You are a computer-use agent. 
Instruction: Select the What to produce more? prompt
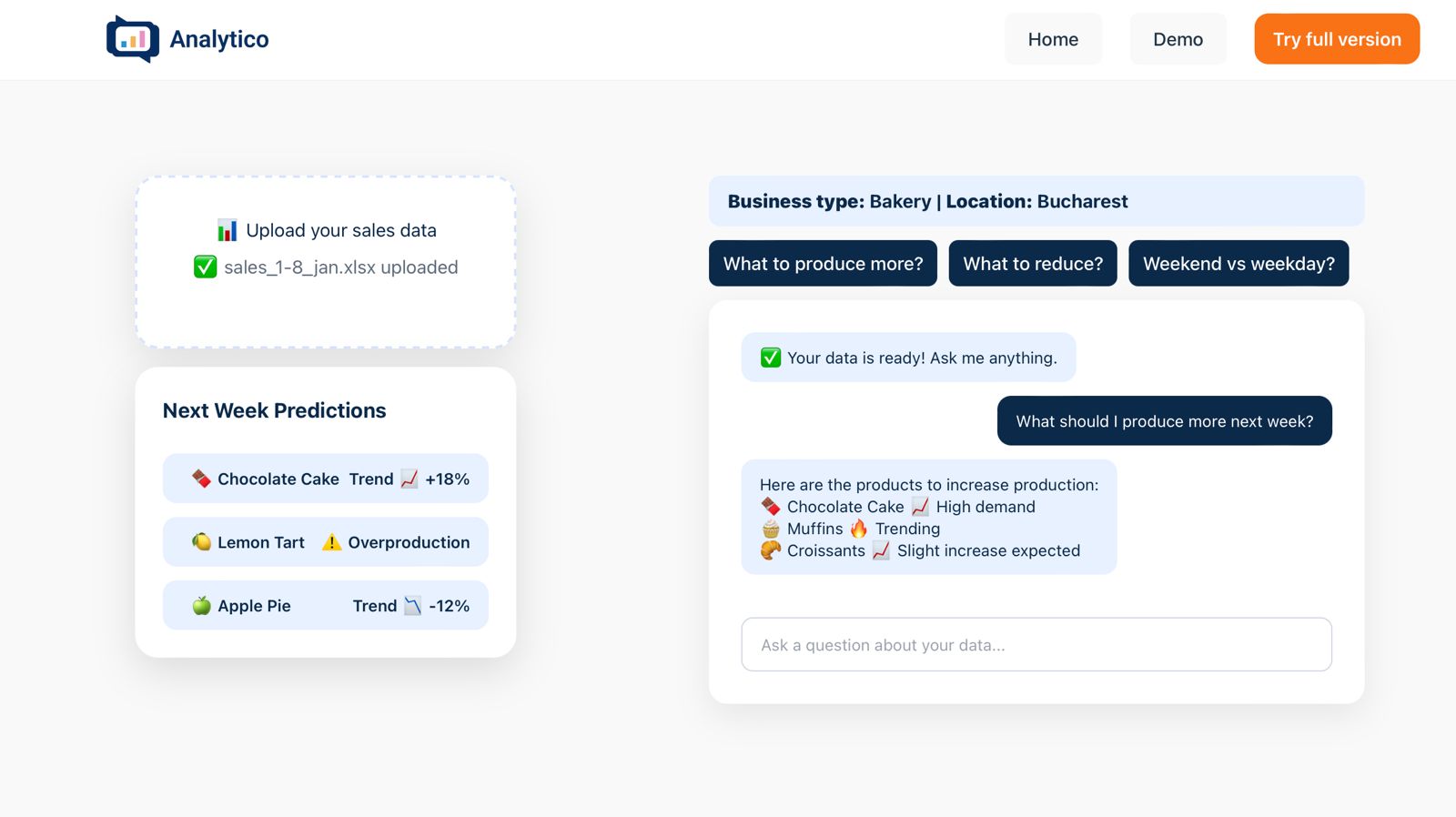(823, 264)
